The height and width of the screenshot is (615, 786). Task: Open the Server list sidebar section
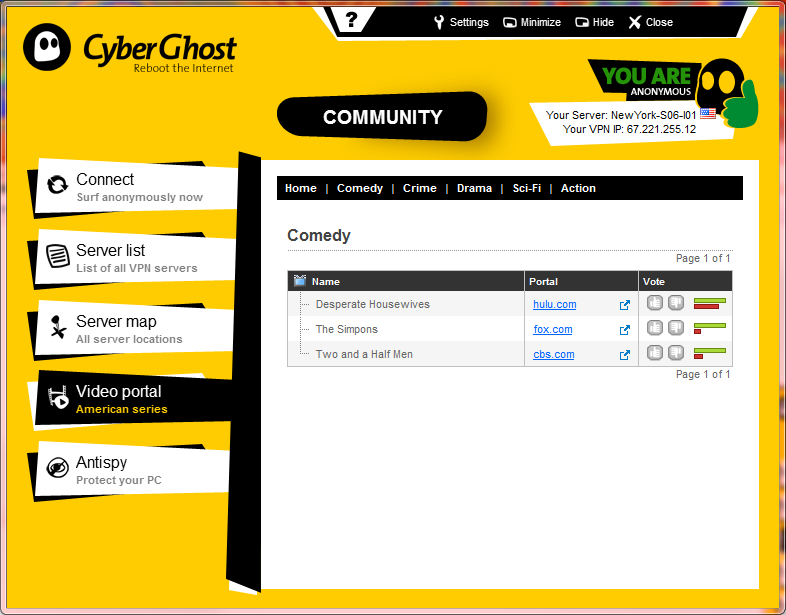(x=134, y=259)
